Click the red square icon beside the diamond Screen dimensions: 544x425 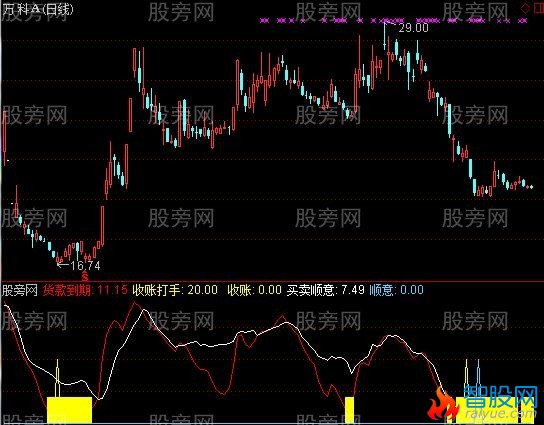(538, 9)
